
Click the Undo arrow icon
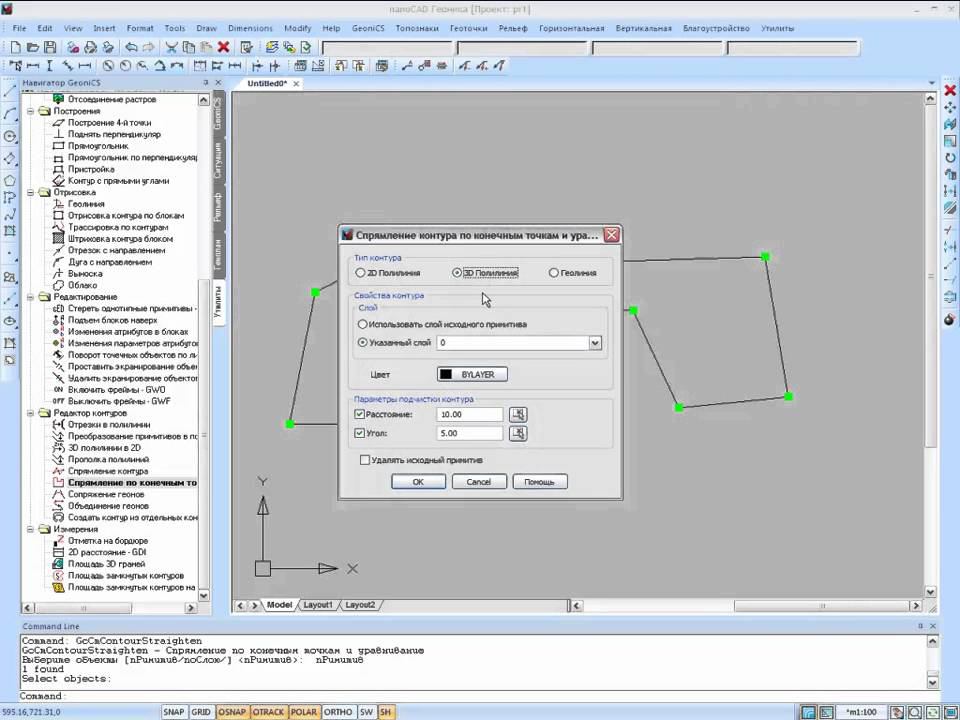pyautogui.click(x=131, y=47)
